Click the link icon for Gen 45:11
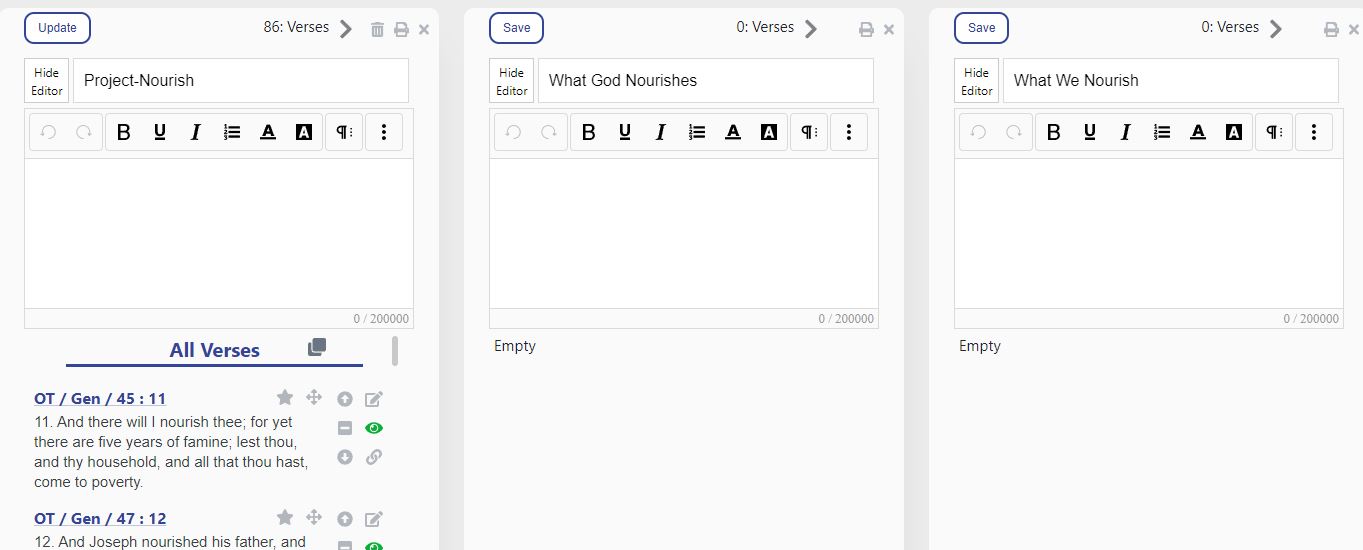The height and width of the screenshot is (550, 1363). 374,457
